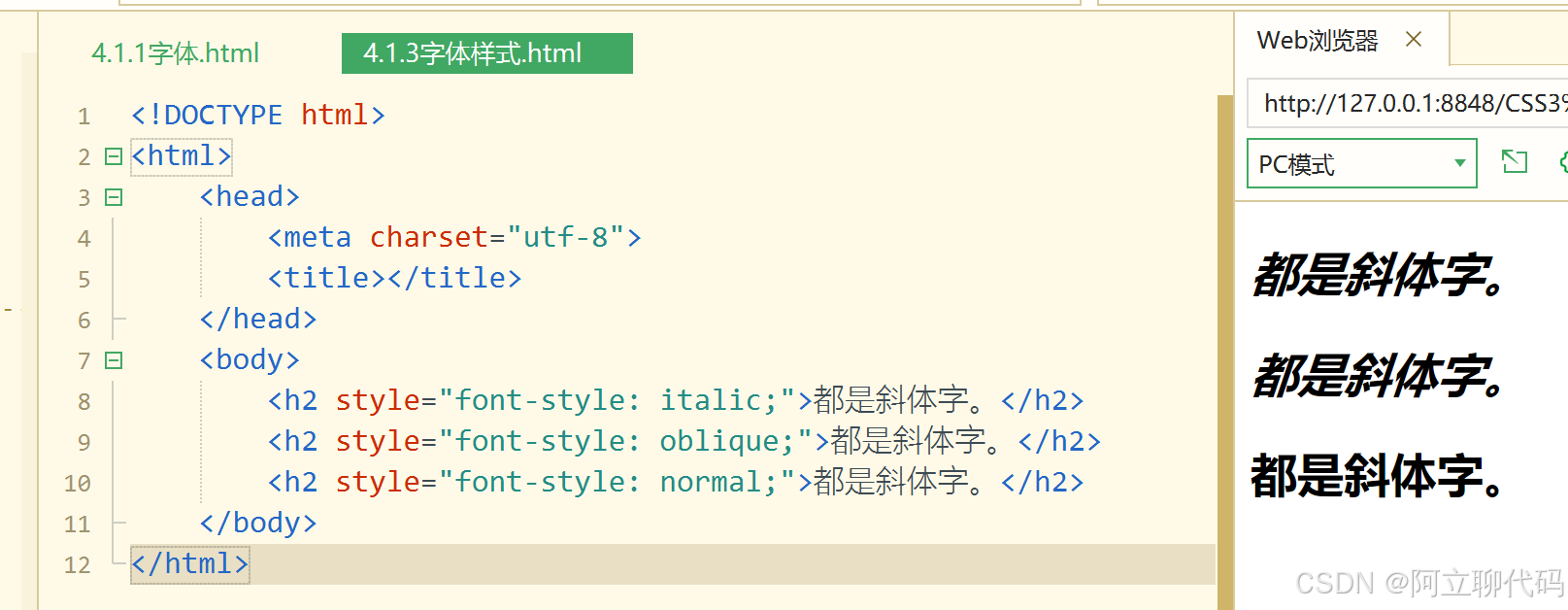The height and width of the screenshot is (610, 1568).
Task: Click the empty title element on line 5
Action: point(393,277)
